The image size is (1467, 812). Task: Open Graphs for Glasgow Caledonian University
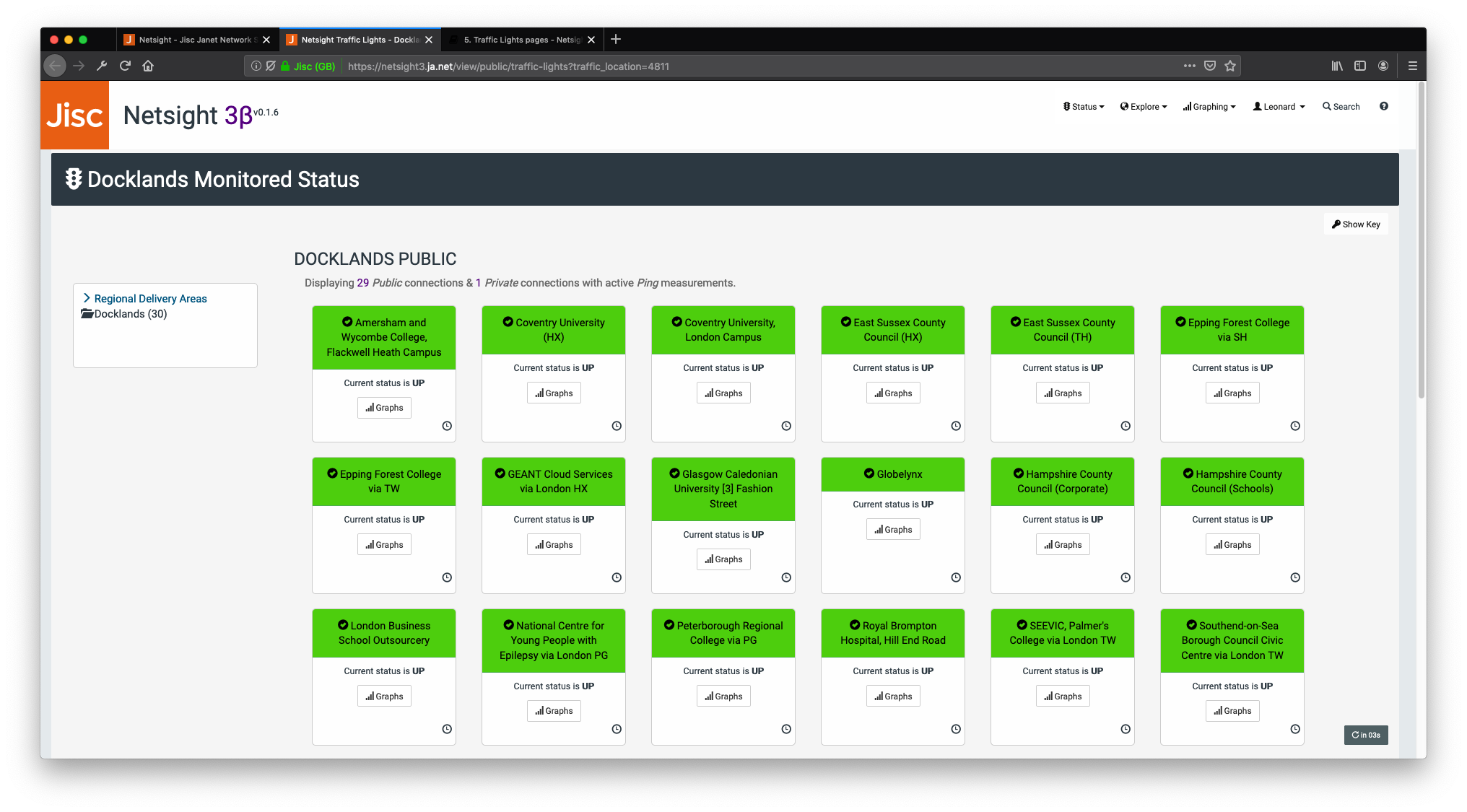(723, 559)
